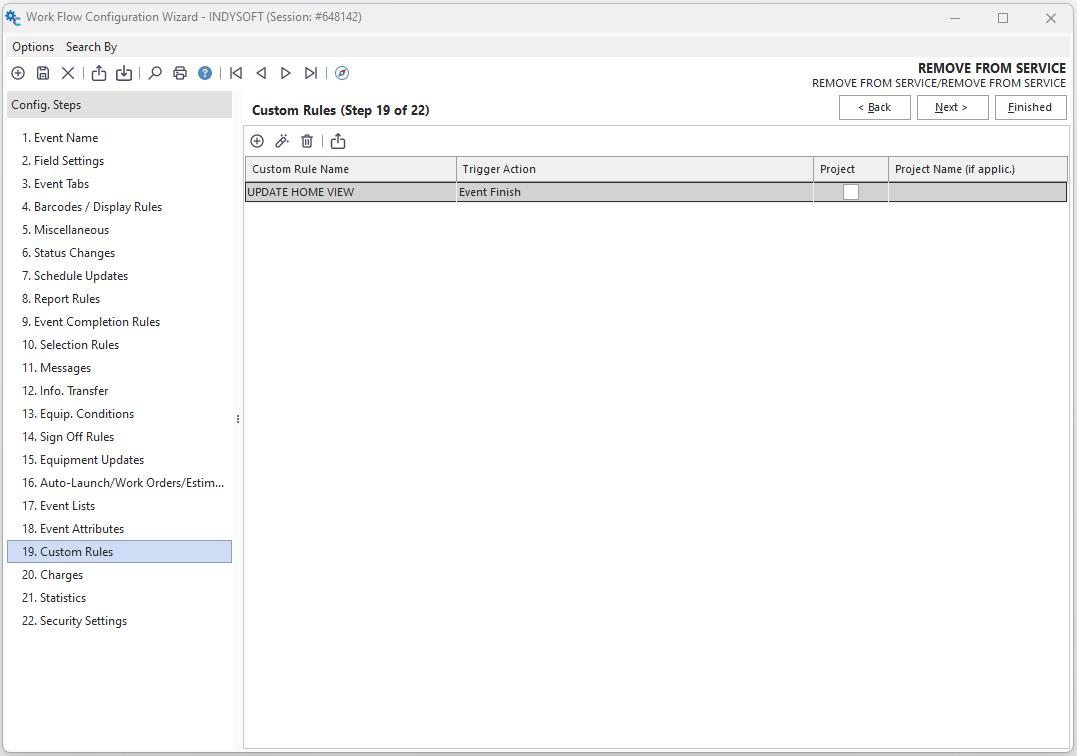Select step 21. Statistics
The width and height of the screenshot is (1077, 756).
click(x=120, y=598)
